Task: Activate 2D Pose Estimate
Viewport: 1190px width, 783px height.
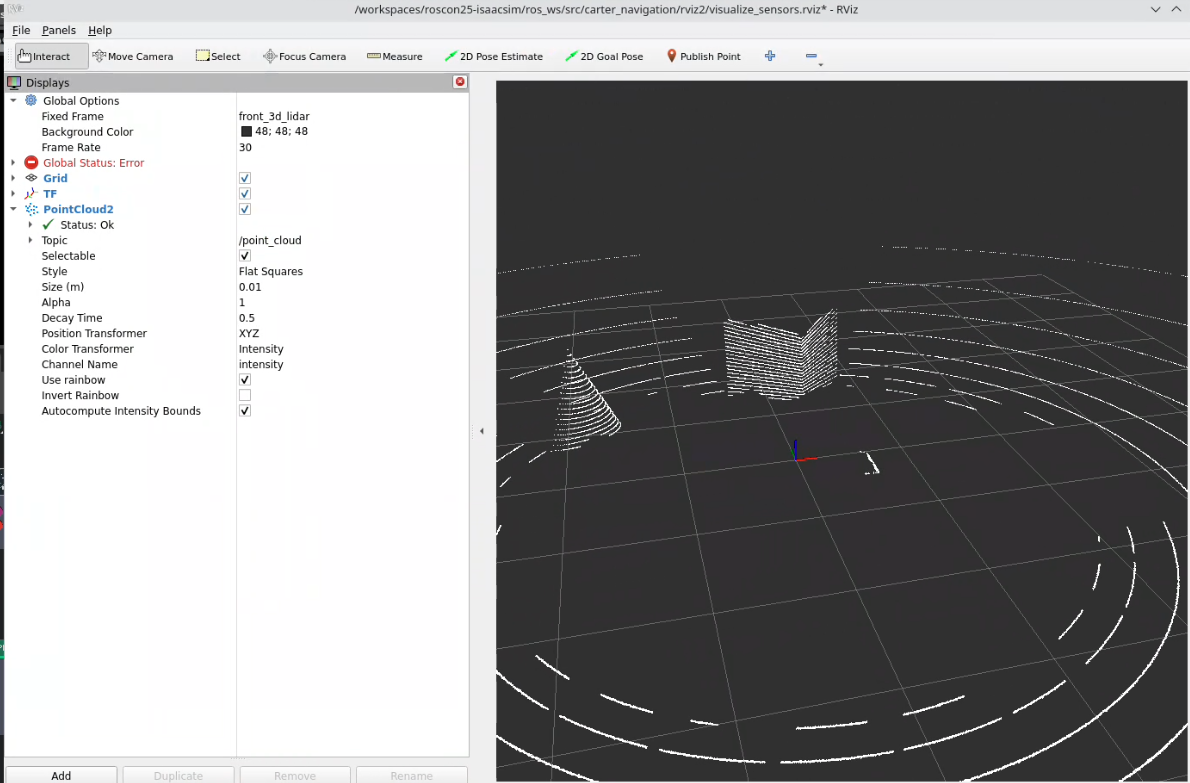Action: click(493, 56)
